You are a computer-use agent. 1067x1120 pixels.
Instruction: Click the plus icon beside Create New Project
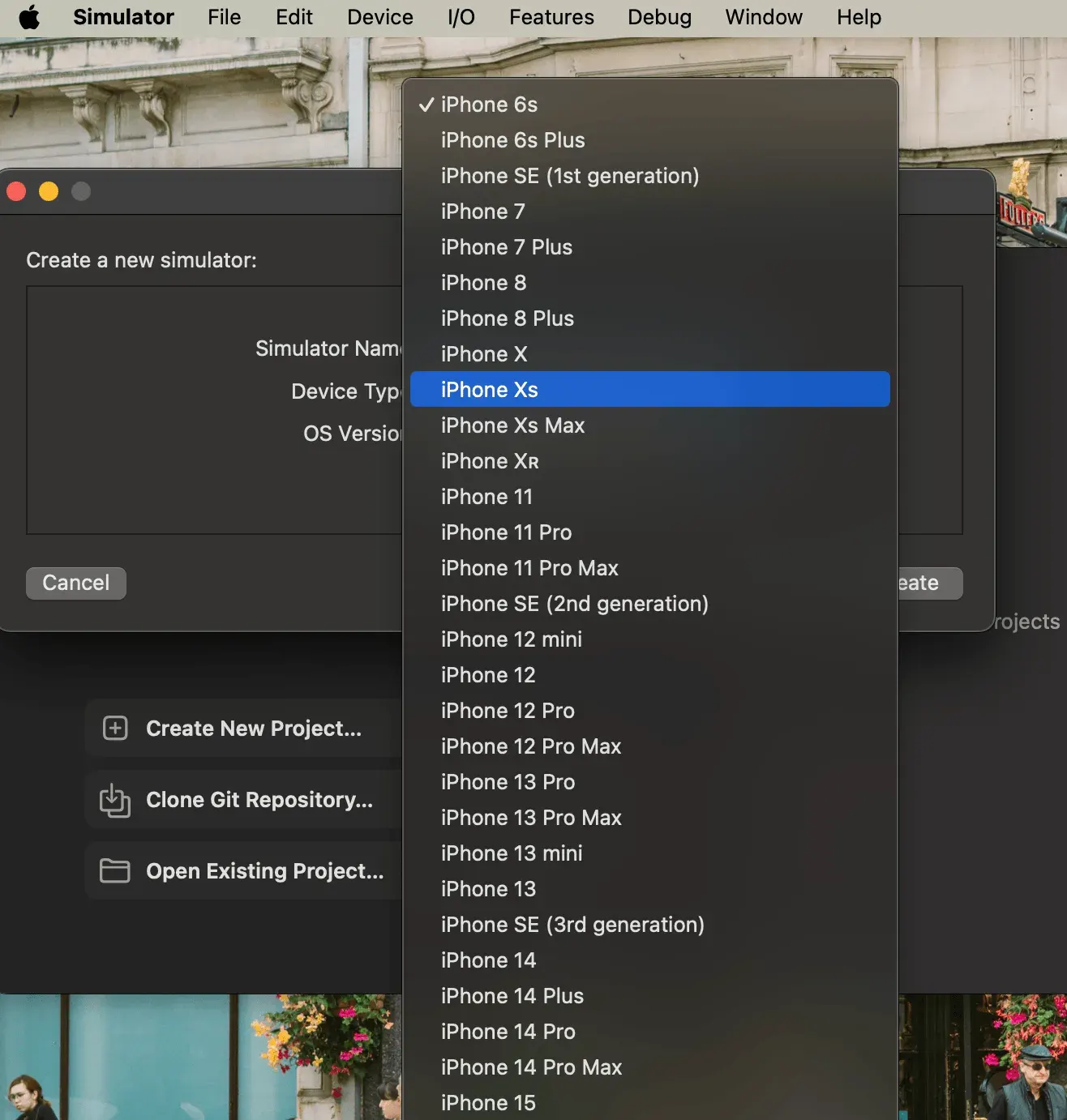115,728
